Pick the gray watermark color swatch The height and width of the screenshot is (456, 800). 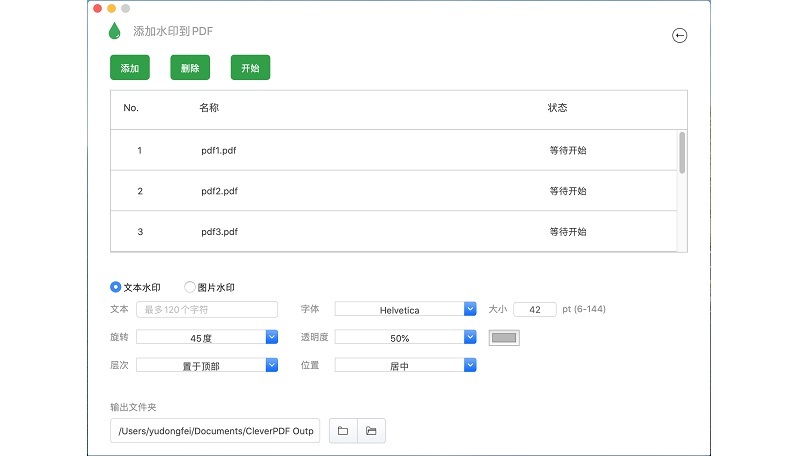(504, 338)
